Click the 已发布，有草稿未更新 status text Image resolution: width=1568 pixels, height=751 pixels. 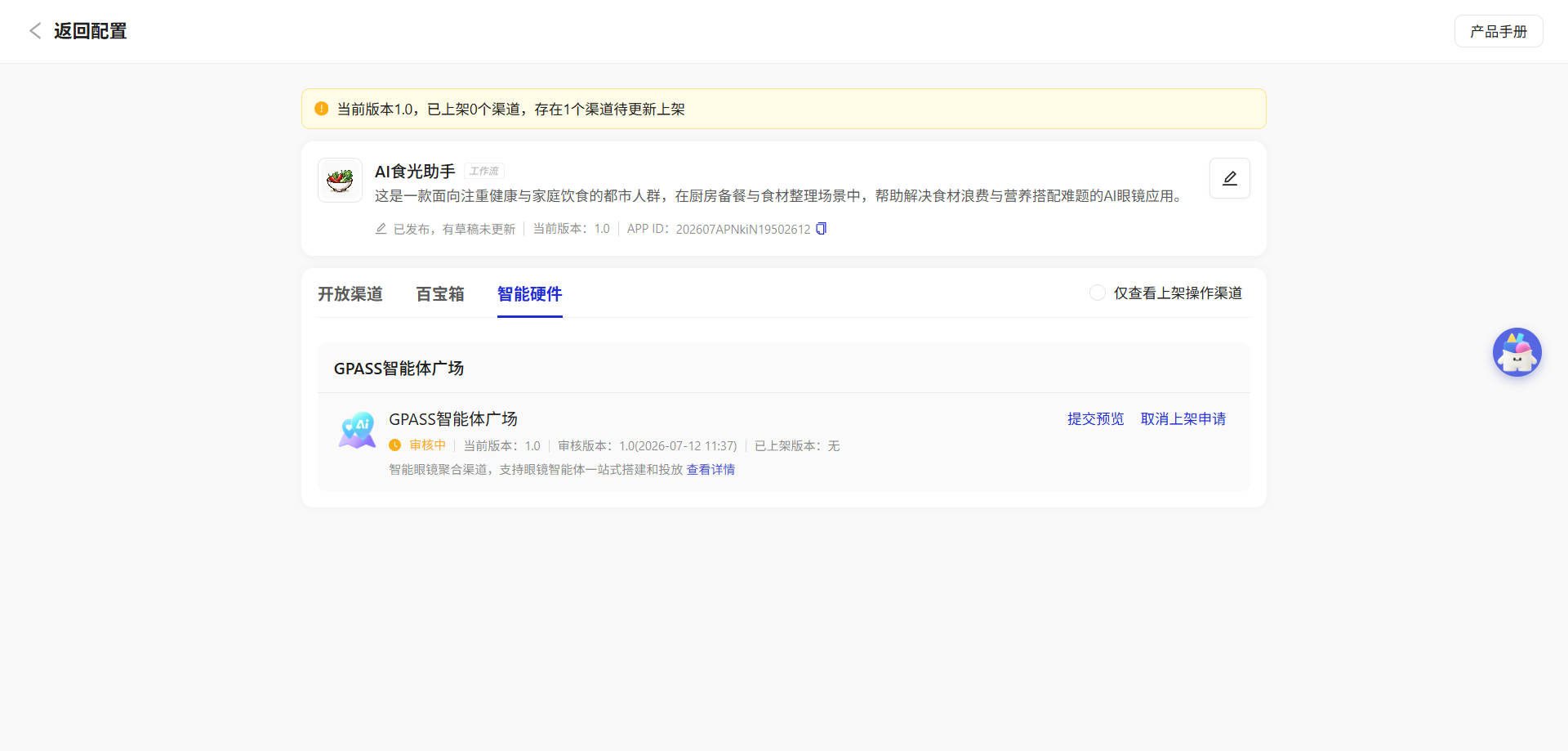click(x=454, y=229)
